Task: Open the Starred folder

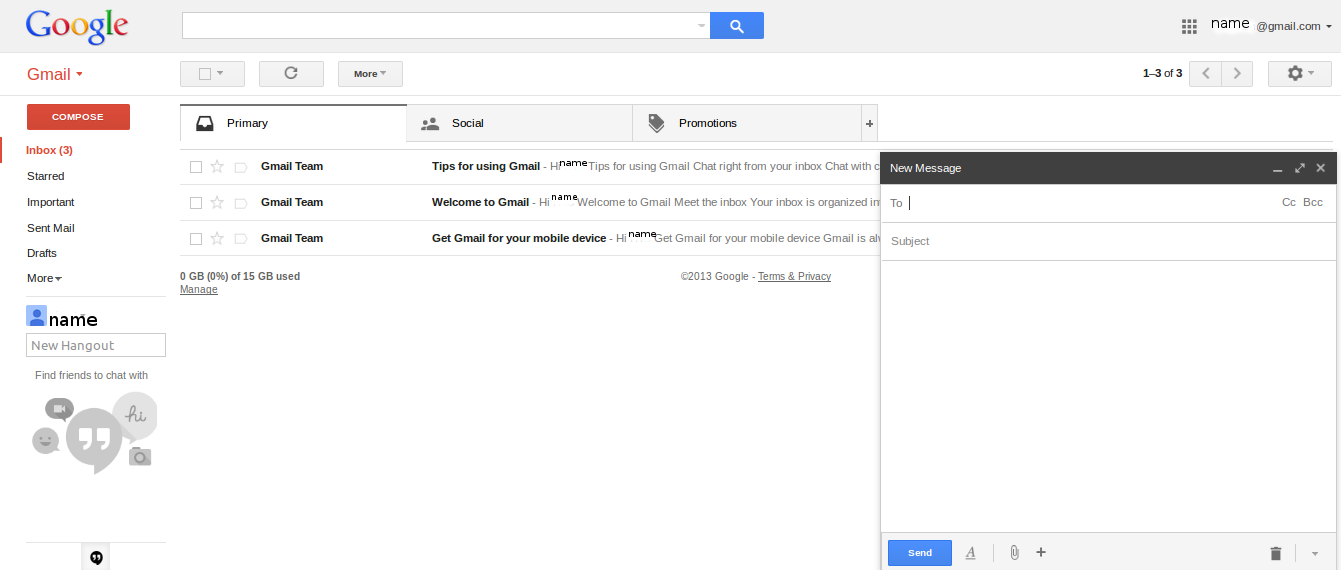Action: coord(46,176)
